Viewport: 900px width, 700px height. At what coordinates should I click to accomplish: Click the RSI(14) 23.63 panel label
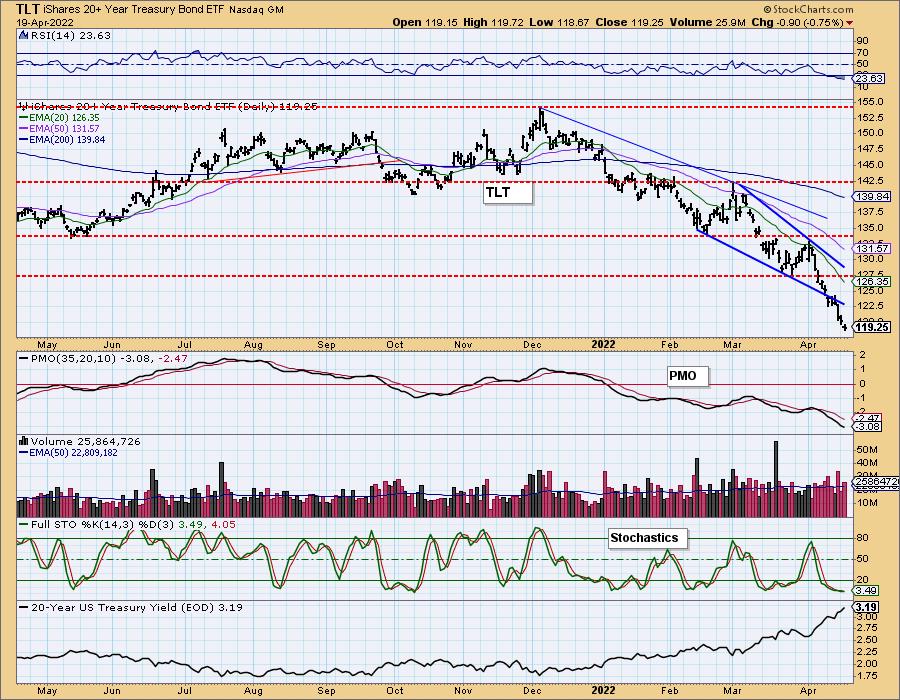click(x=71, y=35)
